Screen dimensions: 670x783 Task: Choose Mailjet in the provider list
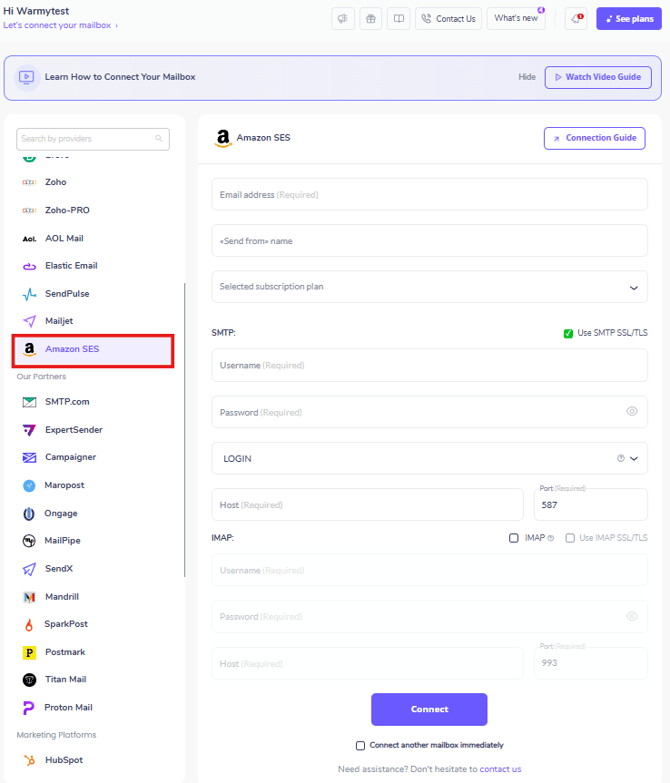pyautogui.click(x=58, y=321)
